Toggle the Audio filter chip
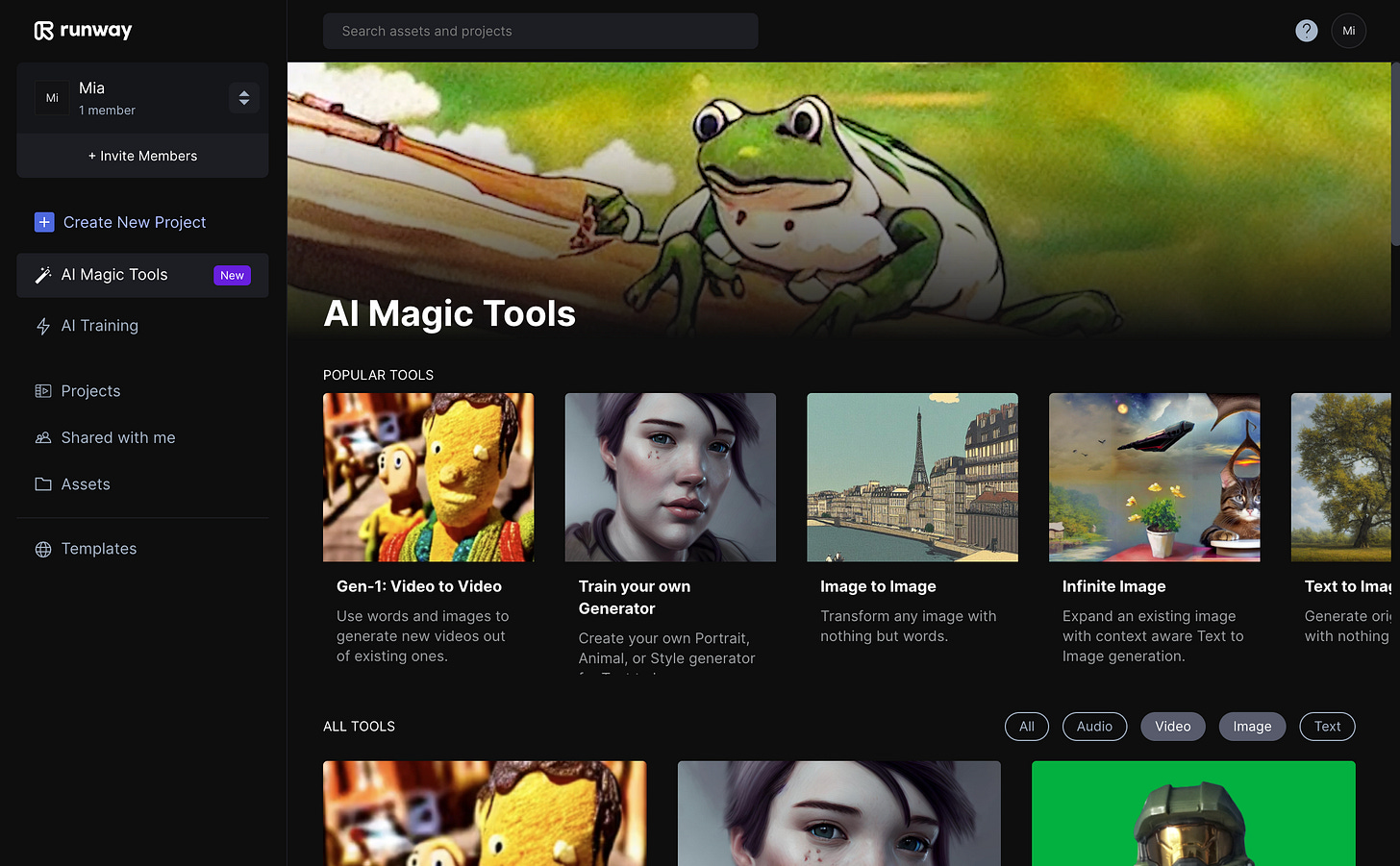The width and height of the screenshot is (1400, 866). point(1094,727)
